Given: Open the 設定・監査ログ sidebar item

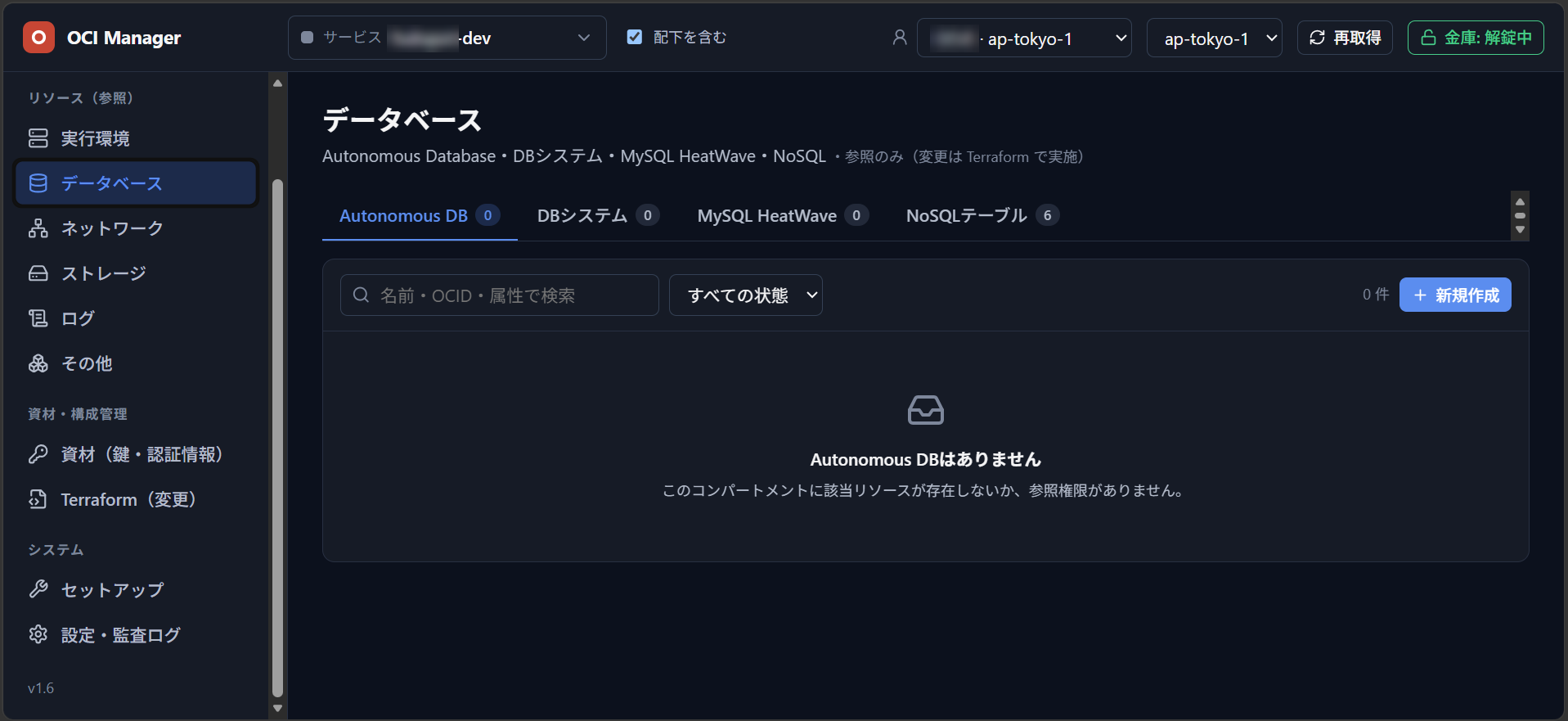Looking at the screenshot, I should point(136,634).
